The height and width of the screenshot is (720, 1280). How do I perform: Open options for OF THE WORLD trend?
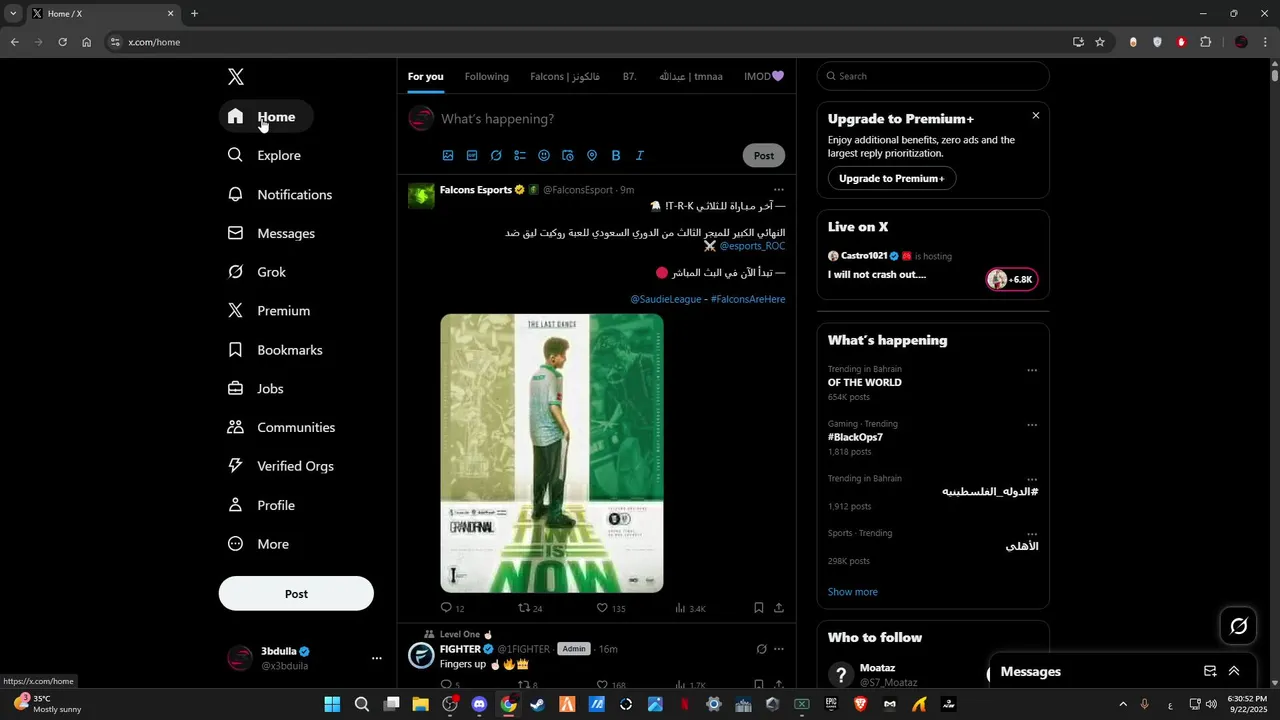click(x=1032, y=370)
